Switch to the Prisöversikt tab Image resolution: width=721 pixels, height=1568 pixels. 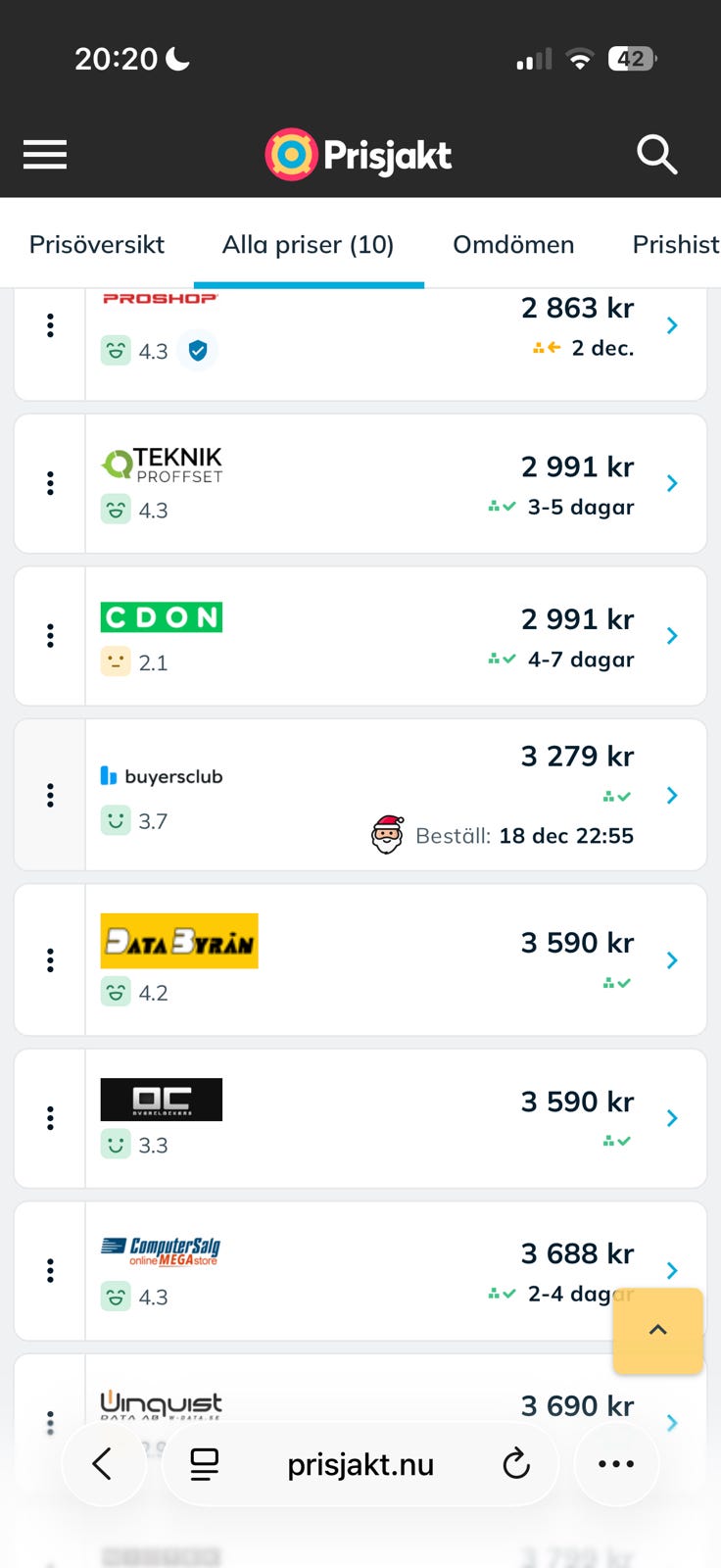tap(97, 244)
